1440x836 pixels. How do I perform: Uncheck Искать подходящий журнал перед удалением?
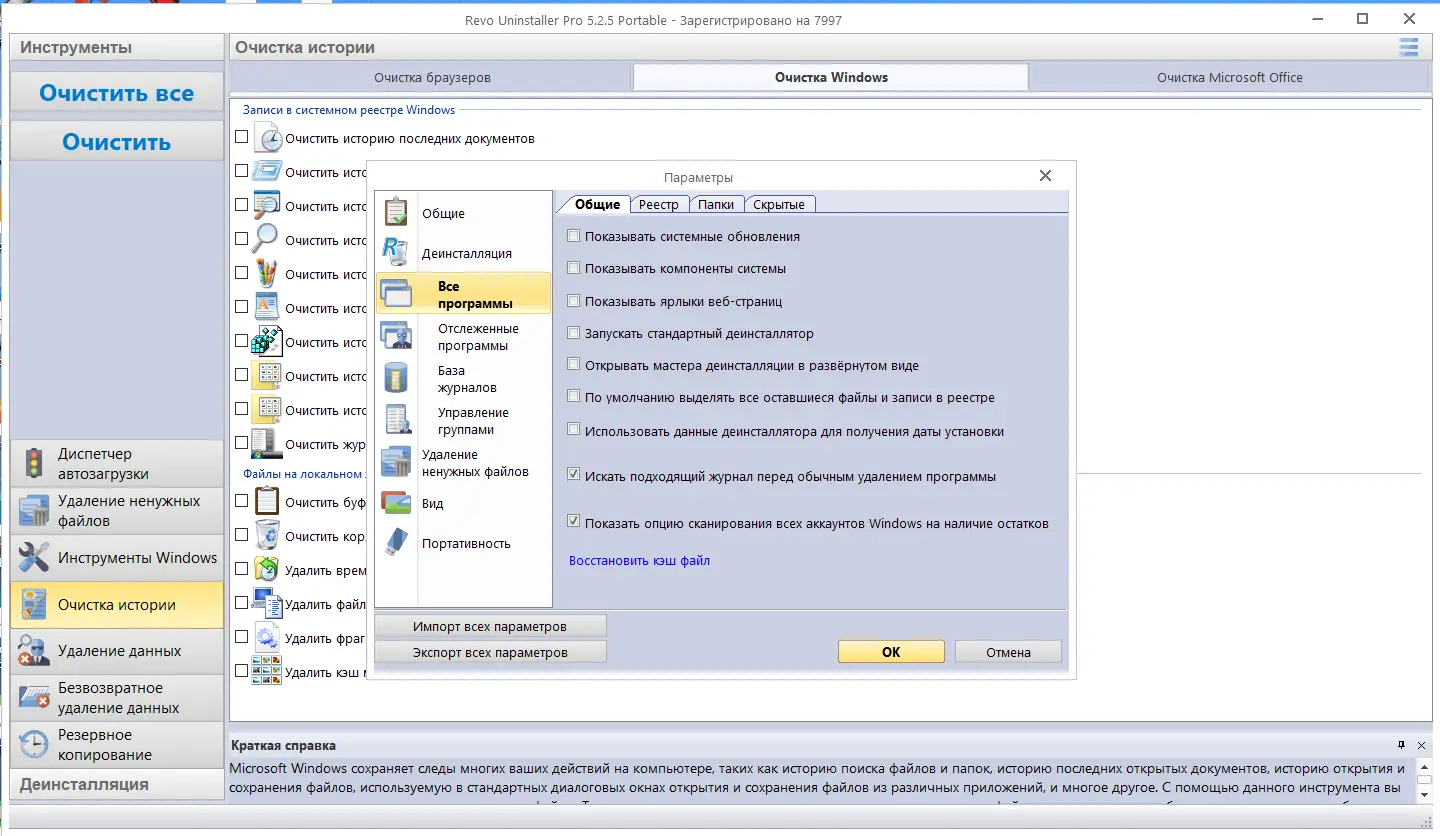(x=574, y=476)
